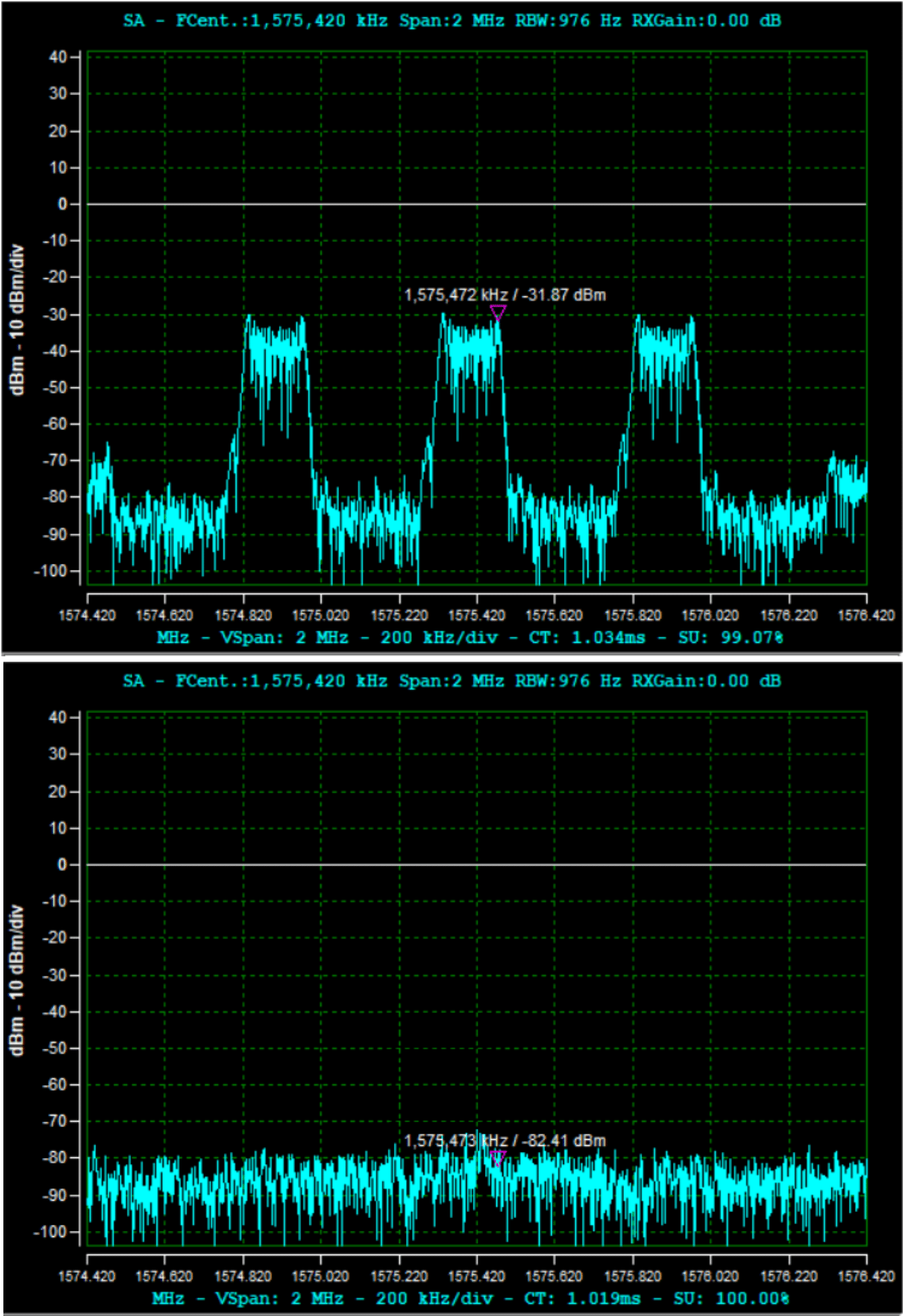Image resolution: width=903 pixels, height=1316 pixels.
Task: Click the 1574.420 start frequency tick, upper plot
Action: [87, 615]
